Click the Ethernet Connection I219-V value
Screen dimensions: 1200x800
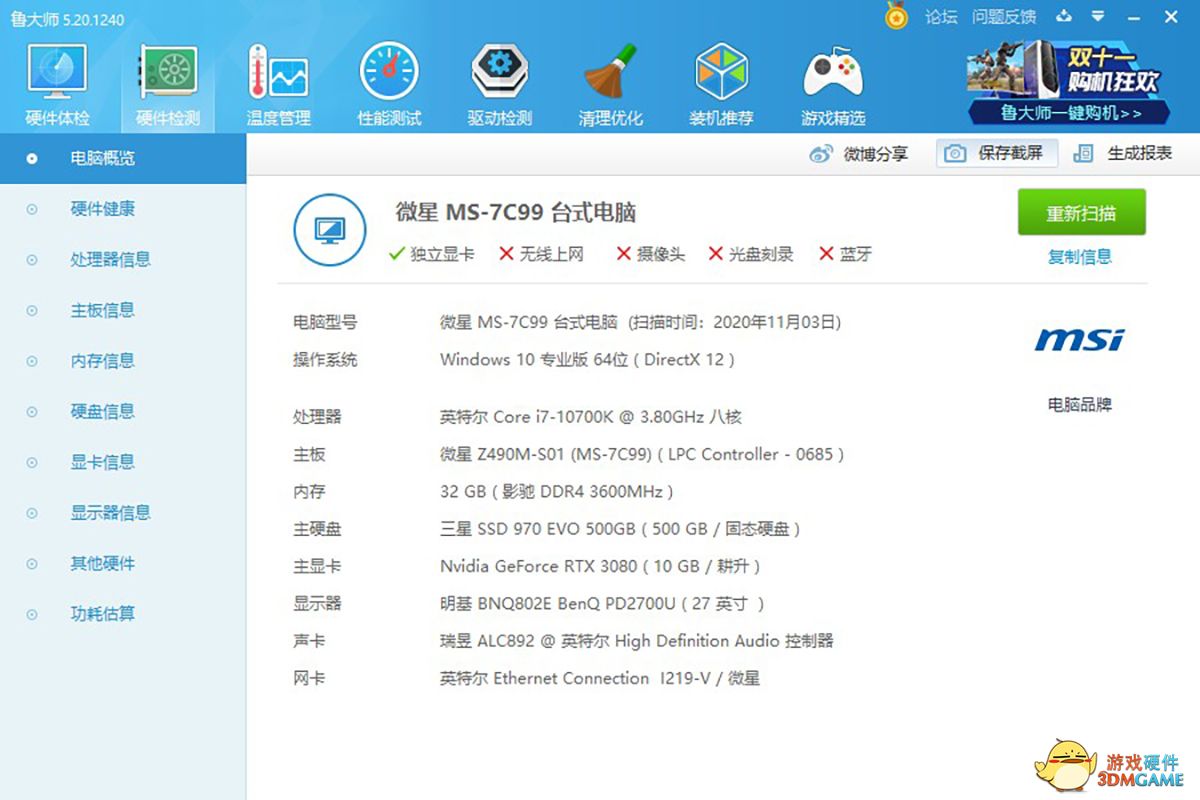tap(600, 679)
